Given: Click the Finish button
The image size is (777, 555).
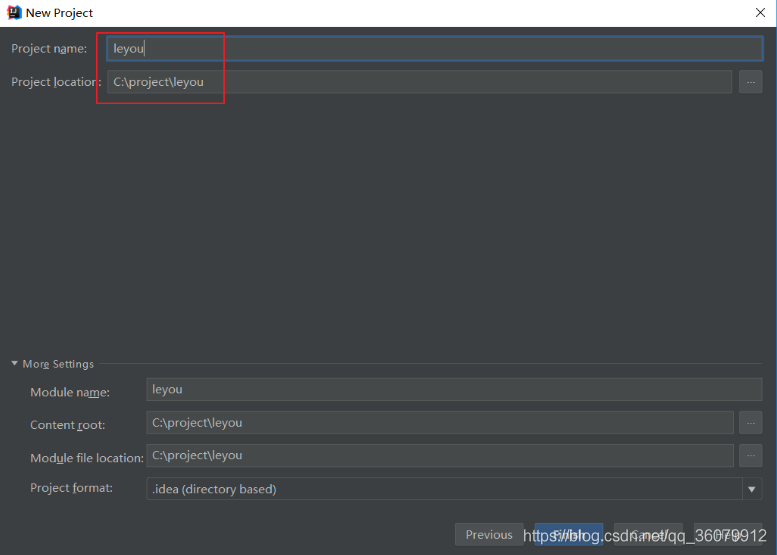Looking at the screenshot, I should pyautogui.click(x=568, y=535).
